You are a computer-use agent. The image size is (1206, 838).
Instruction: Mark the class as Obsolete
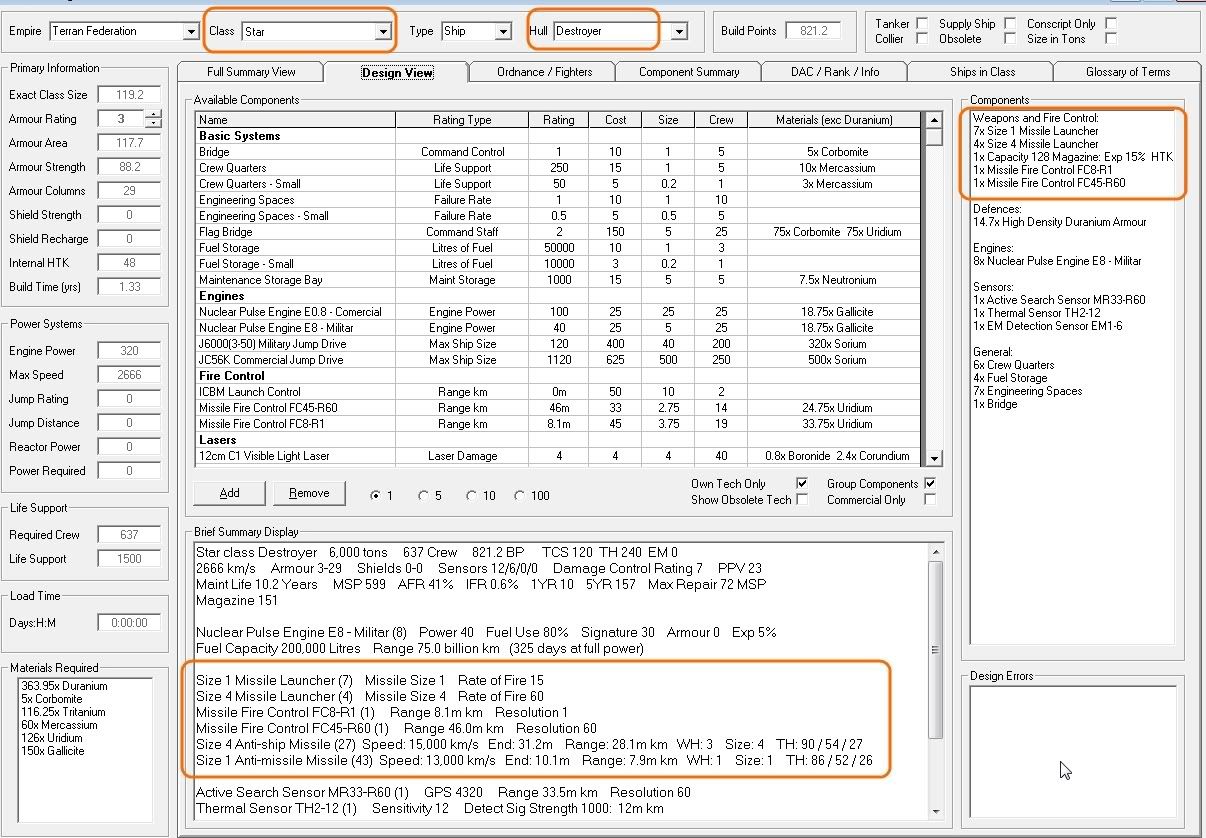1010,39
